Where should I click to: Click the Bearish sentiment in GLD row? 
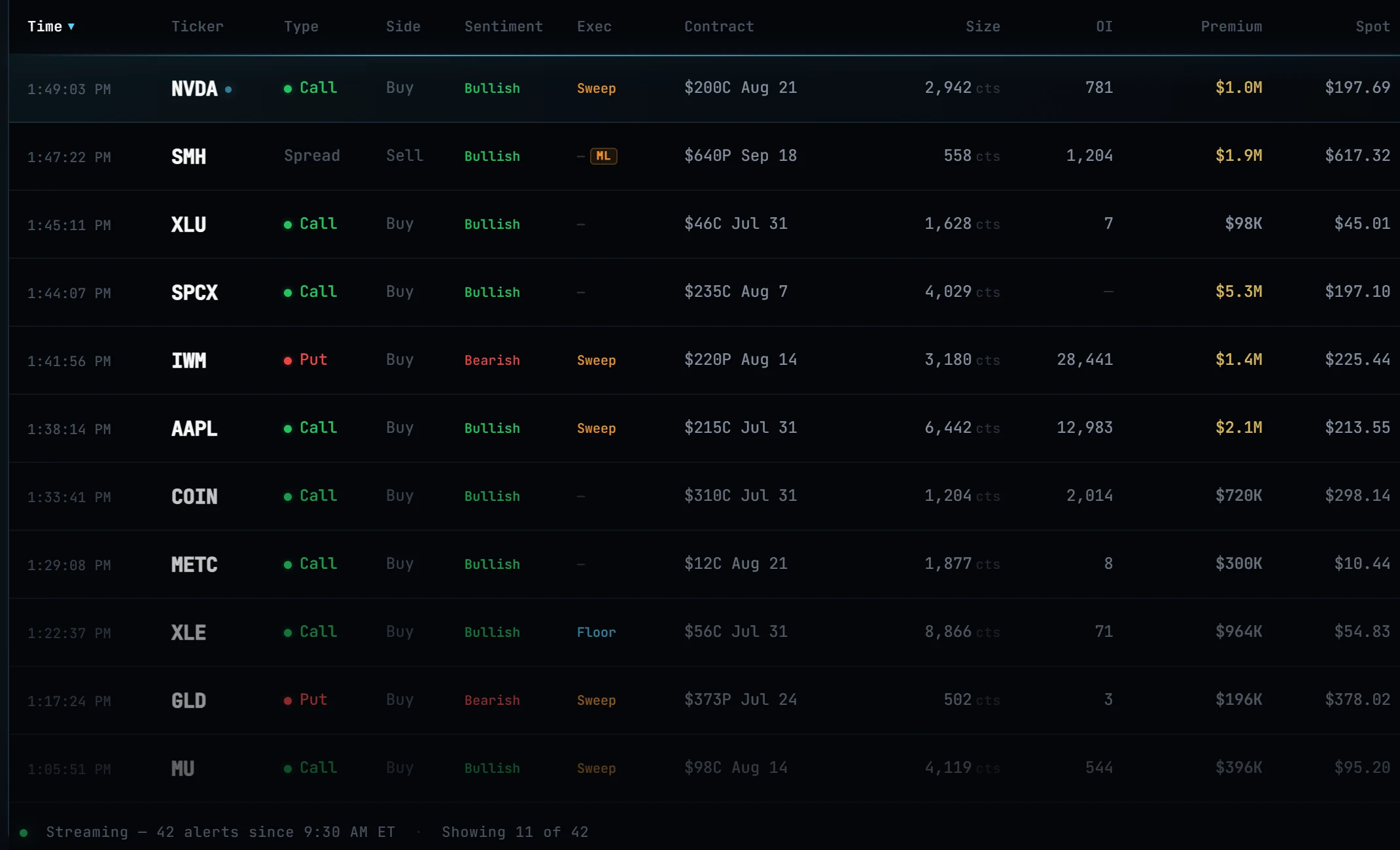click(x=492, y=700)
